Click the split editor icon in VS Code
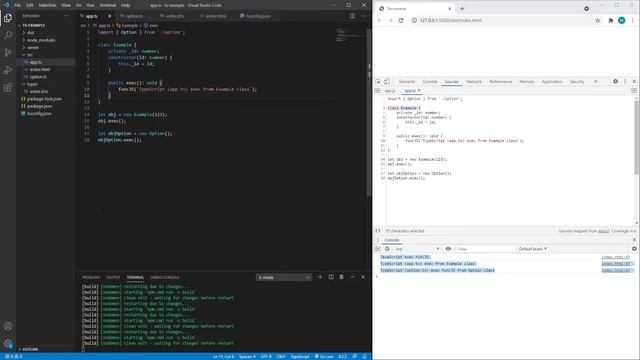640x360 pixels. [x=352, y=16]
